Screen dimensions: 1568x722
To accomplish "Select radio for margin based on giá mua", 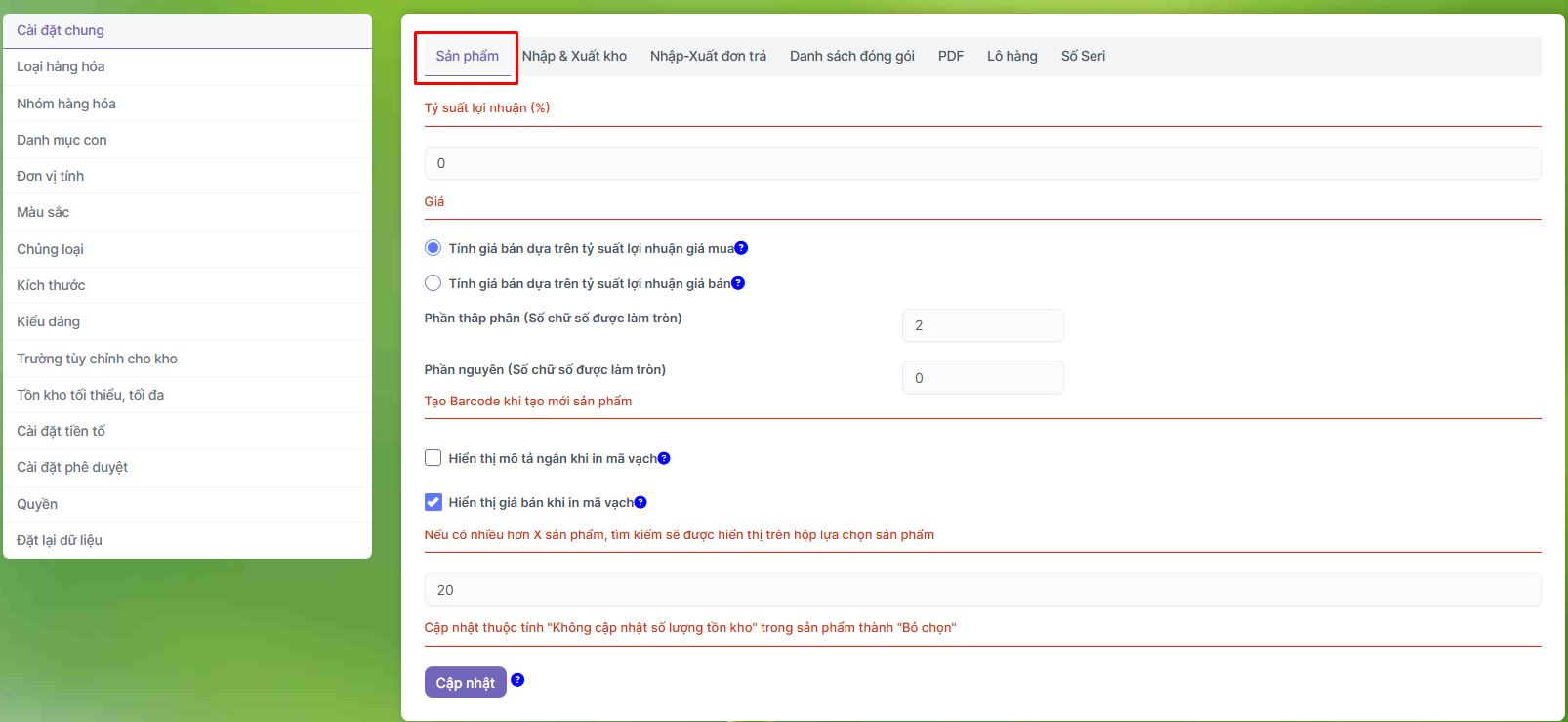I will [433, 248].
